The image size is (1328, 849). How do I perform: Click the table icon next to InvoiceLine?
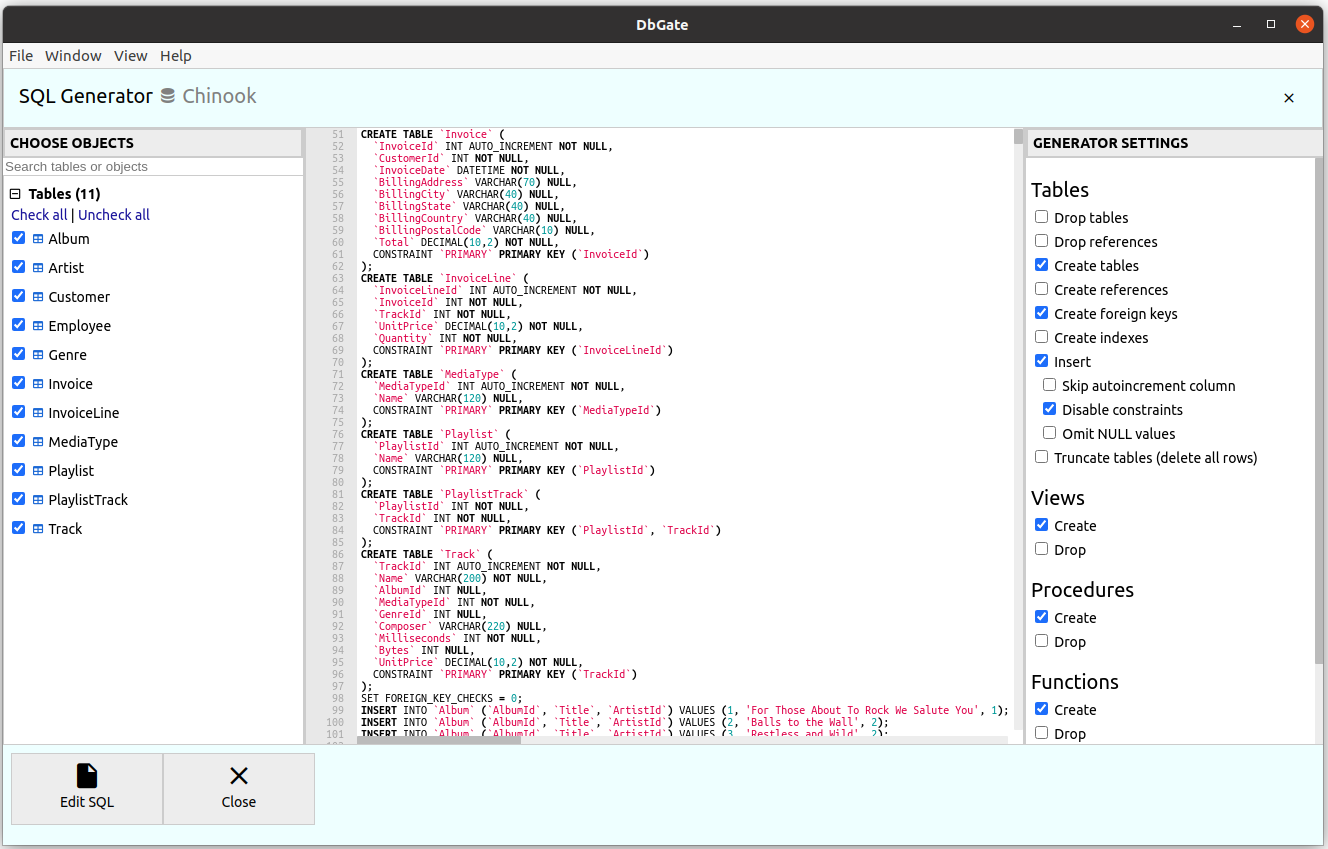(38, 413)
